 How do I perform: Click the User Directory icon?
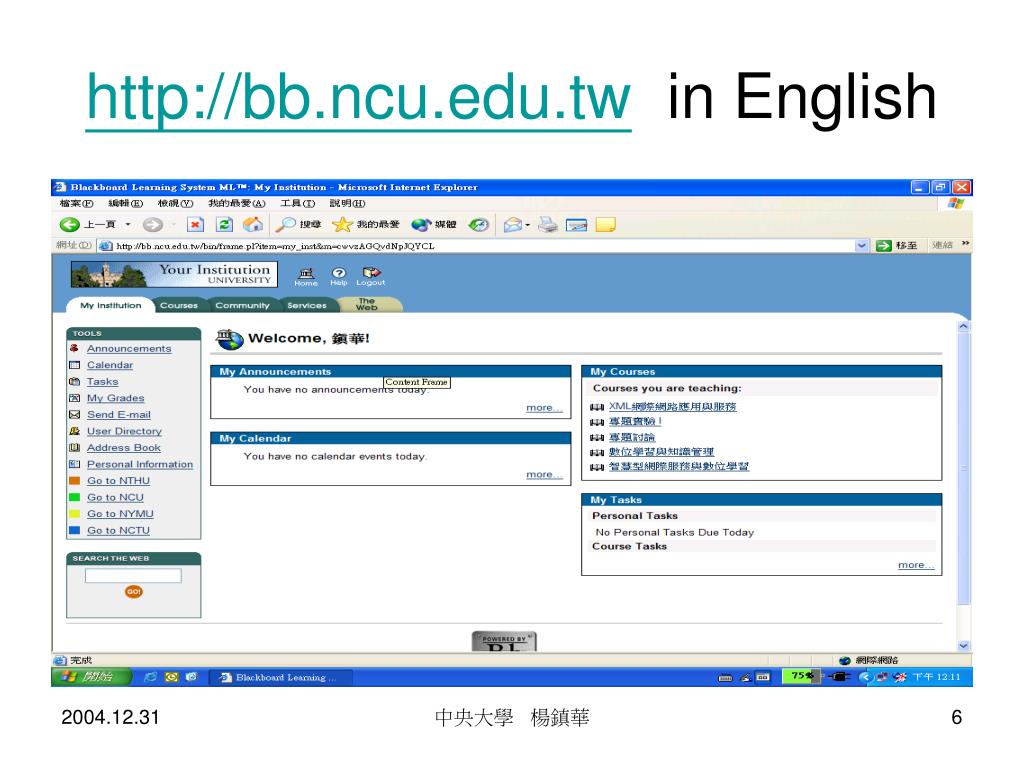[74, 431]
